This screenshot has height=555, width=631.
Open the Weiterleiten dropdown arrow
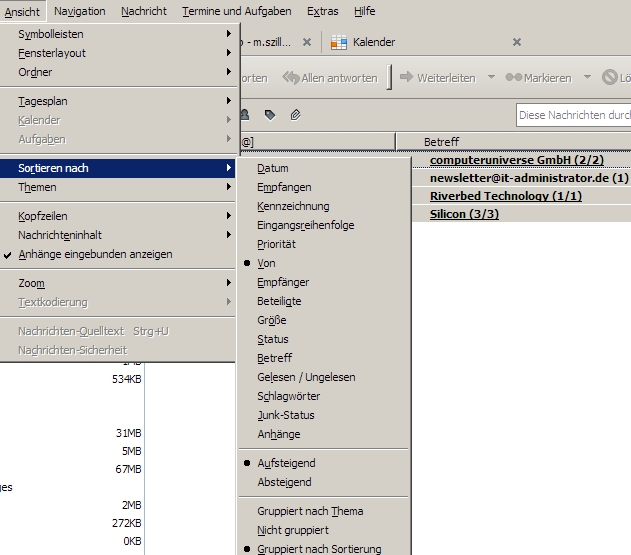tap(491, 78)
